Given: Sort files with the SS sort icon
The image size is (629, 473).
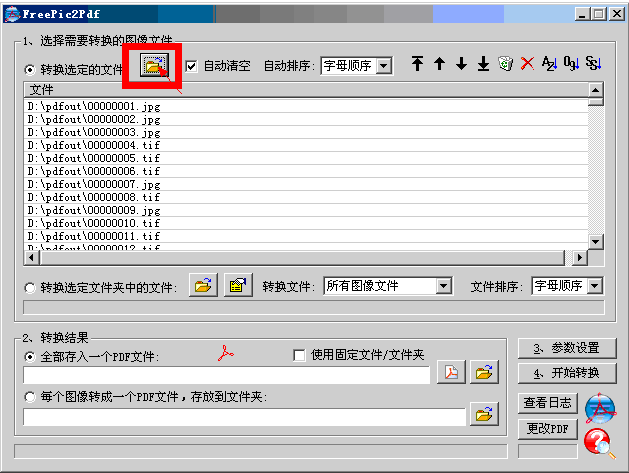Looking at the screenshot, I should click(x=593, y=63).
